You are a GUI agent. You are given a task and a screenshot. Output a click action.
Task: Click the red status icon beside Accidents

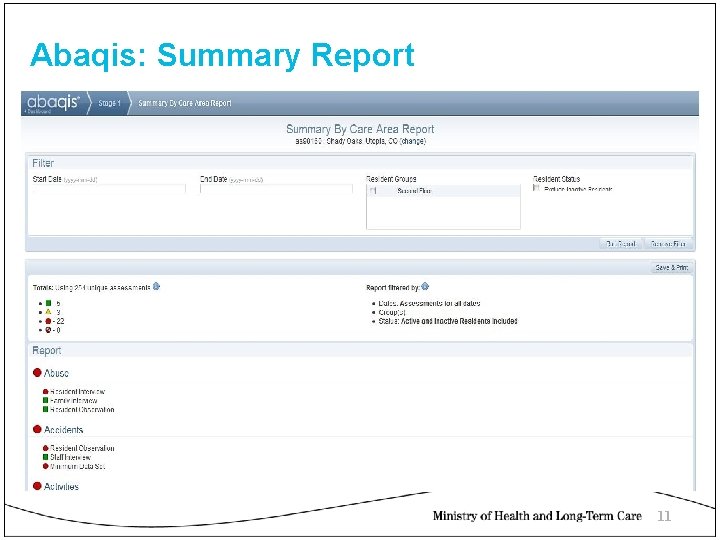[x=37, y=429]
